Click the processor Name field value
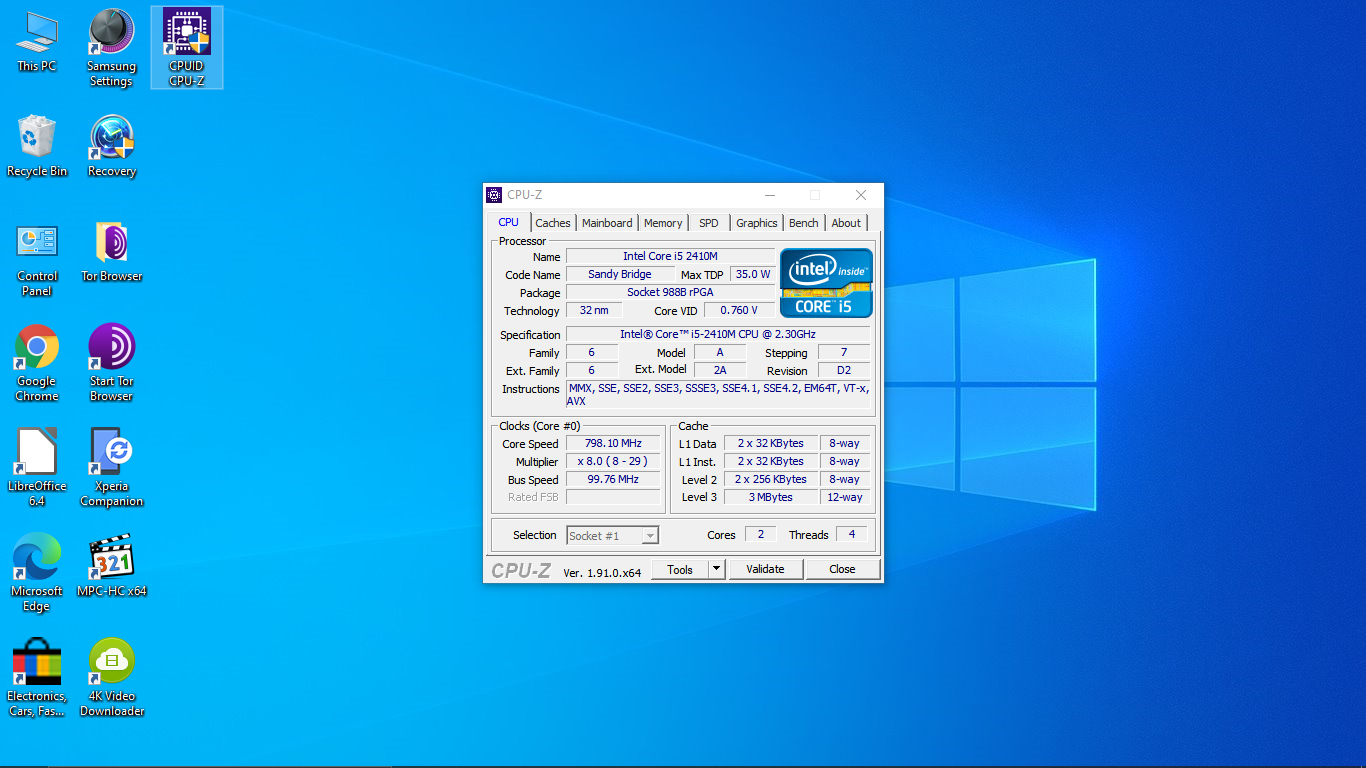The height and width of the screenshot is (768, 1366). click(x=670, y=256)
